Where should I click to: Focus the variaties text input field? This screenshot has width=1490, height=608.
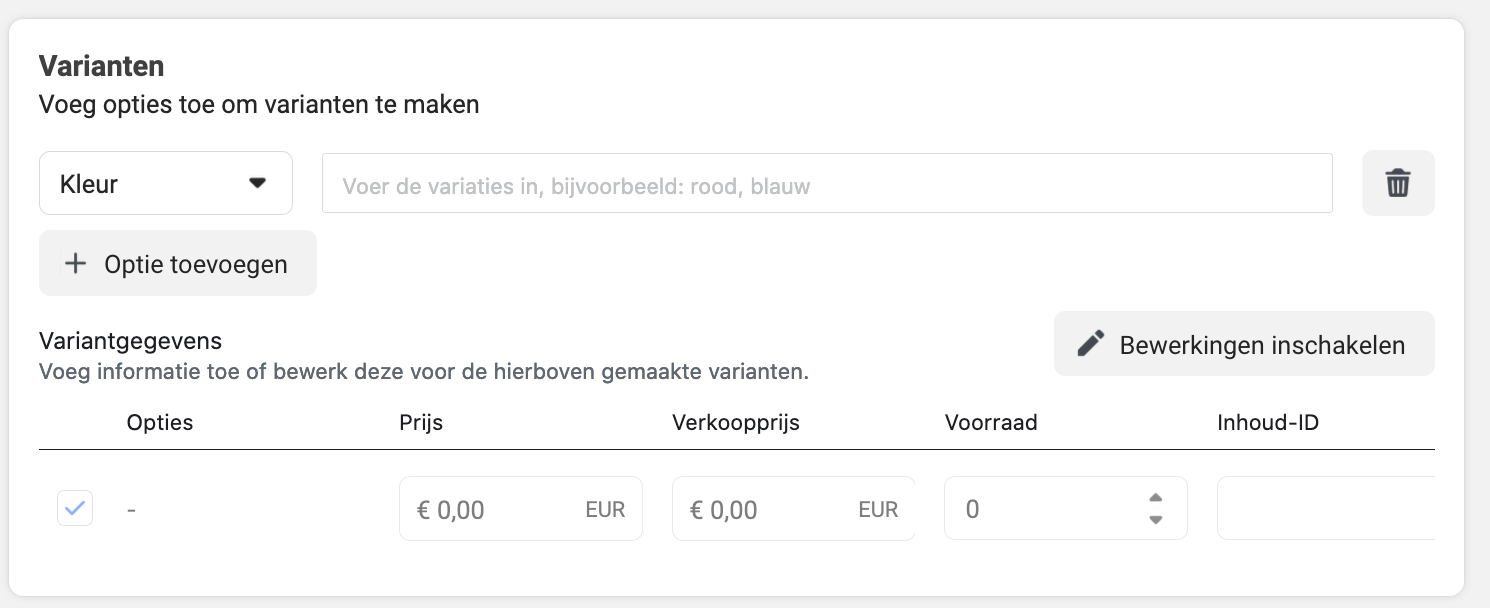pos(827,183)
